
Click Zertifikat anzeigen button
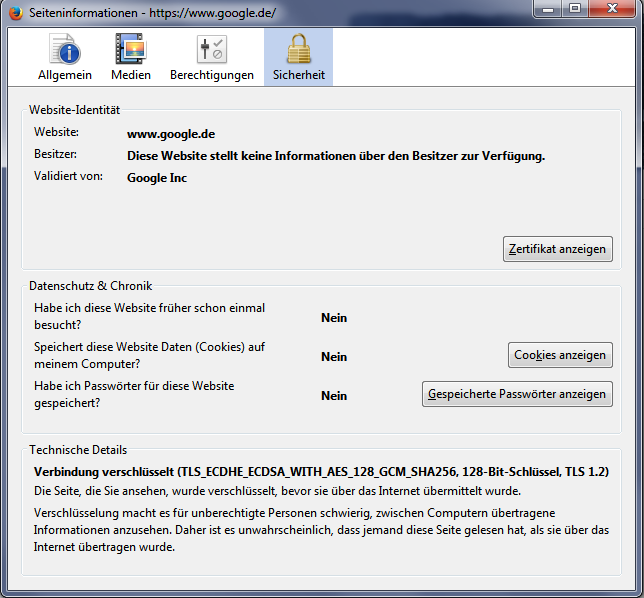[558, 249]
